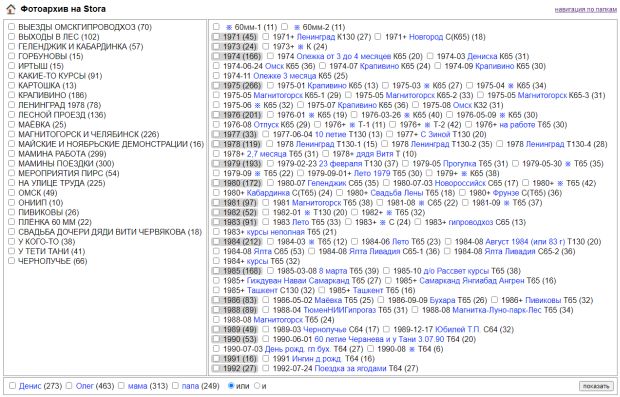The image size is (620, 397).
Task: Select the 'или' radio button
Action: pyautogui.click(x=231, y=386)
